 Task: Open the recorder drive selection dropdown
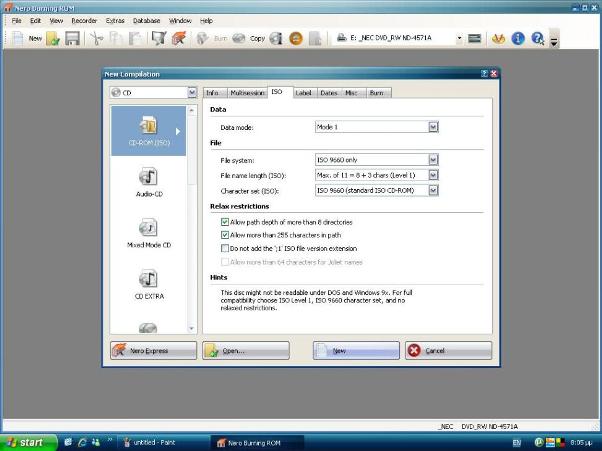(459, 38)
